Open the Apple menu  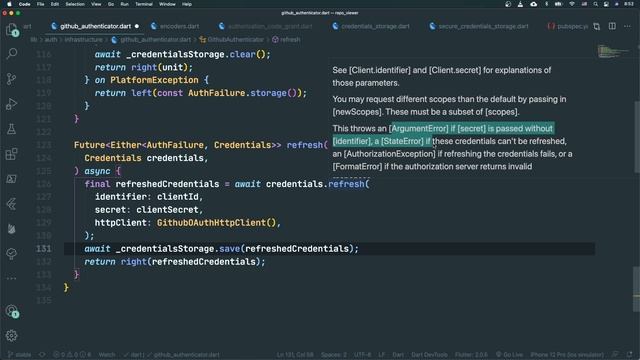tap(9, 4)
